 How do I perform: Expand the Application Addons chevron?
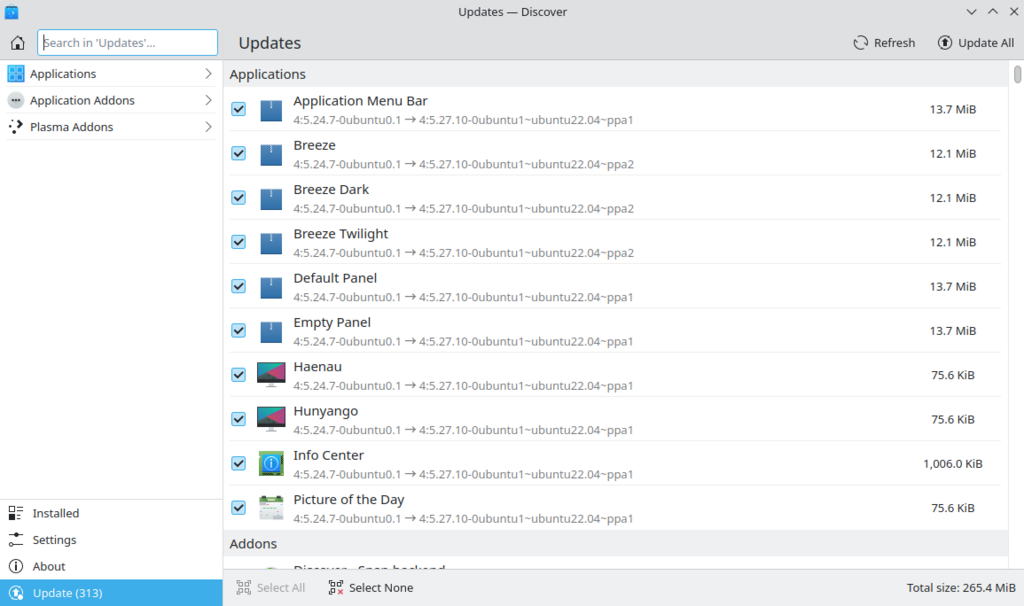coord(208,100)
